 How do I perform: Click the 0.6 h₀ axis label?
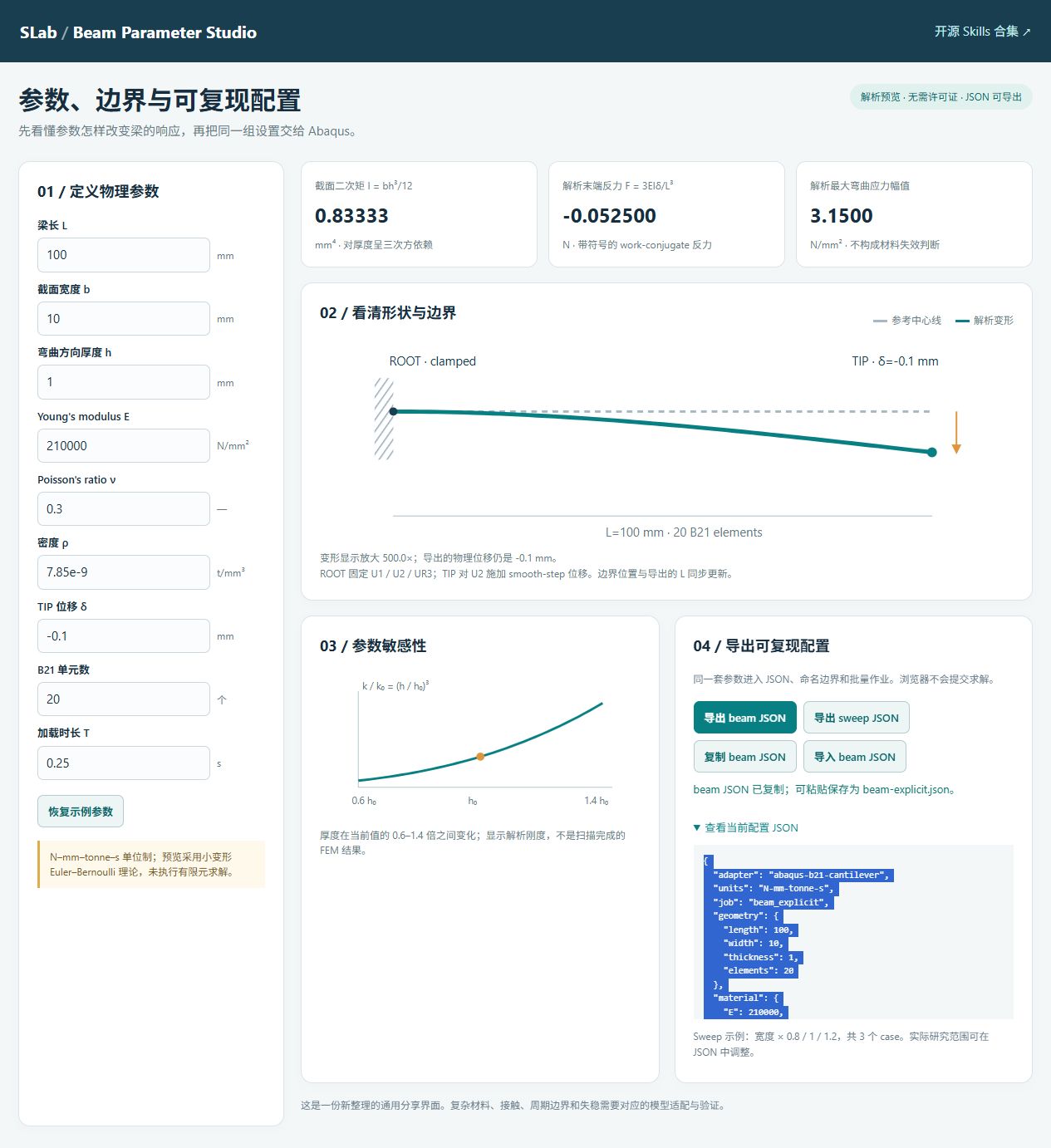click(x=364, y=801)
